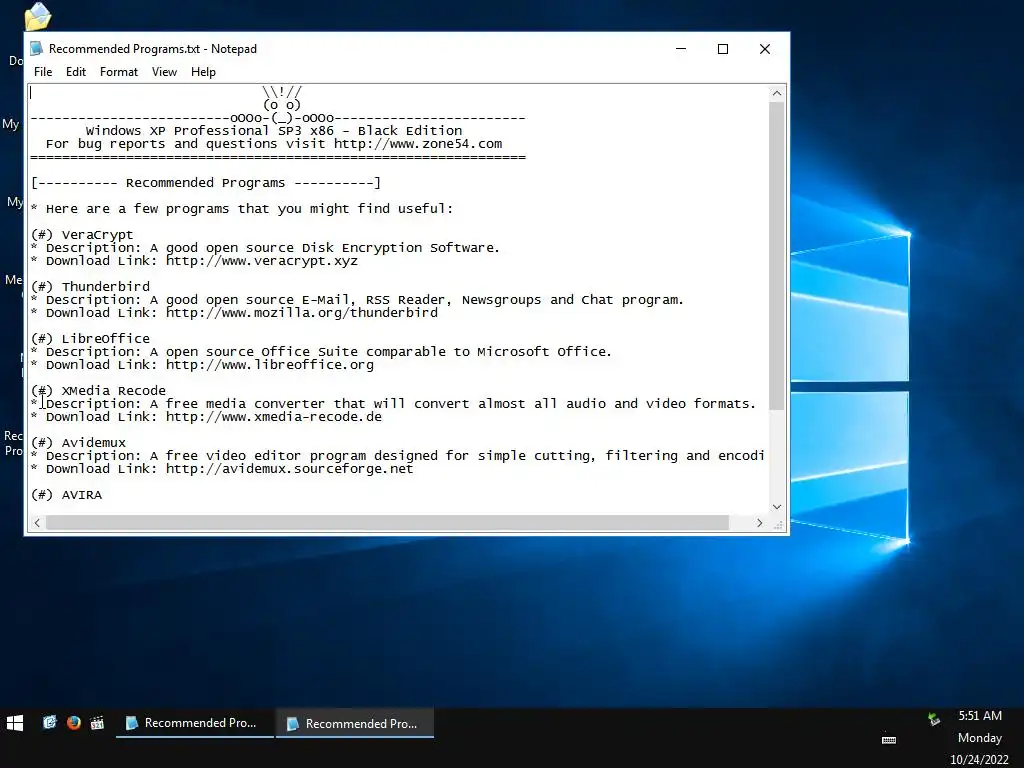Click the horizontal scrollbar right arrow
Viewport: 1024px width, 768px height.
760,522
